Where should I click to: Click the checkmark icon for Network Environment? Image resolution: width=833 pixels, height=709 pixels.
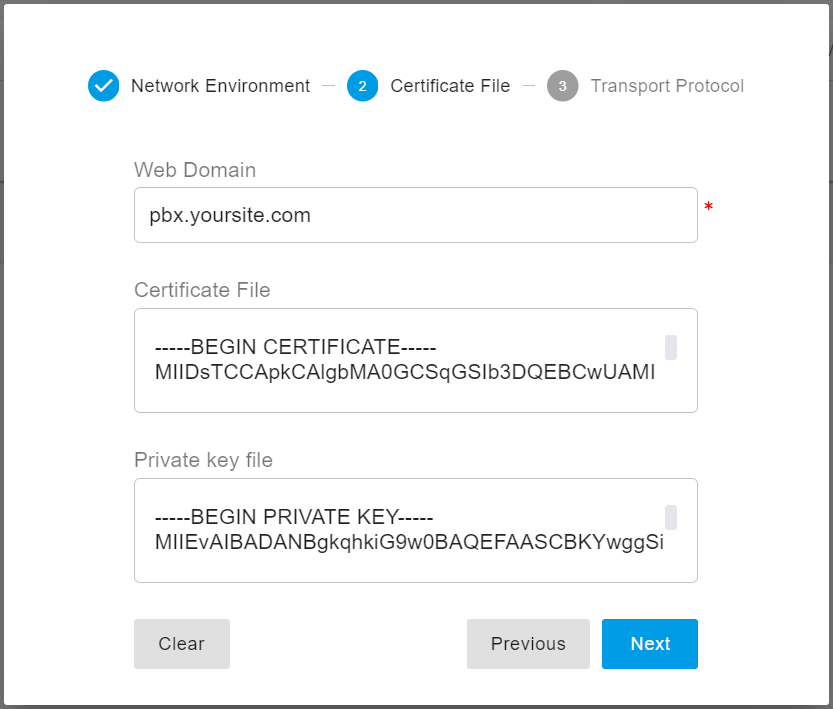pyautogui.click(x=103, y=86)
